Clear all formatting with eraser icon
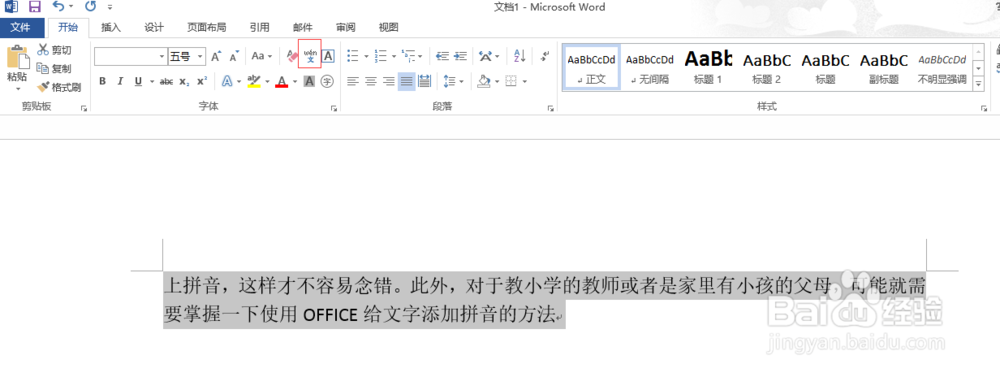 click(x=293, y=56)
